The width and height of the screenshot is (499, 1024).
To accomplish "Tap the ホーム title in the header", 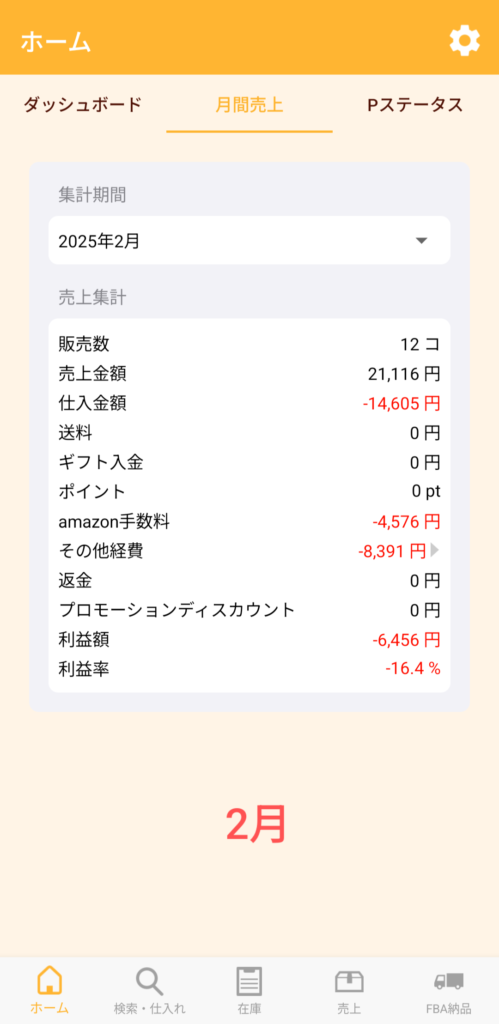I will [x=56, y=42].
